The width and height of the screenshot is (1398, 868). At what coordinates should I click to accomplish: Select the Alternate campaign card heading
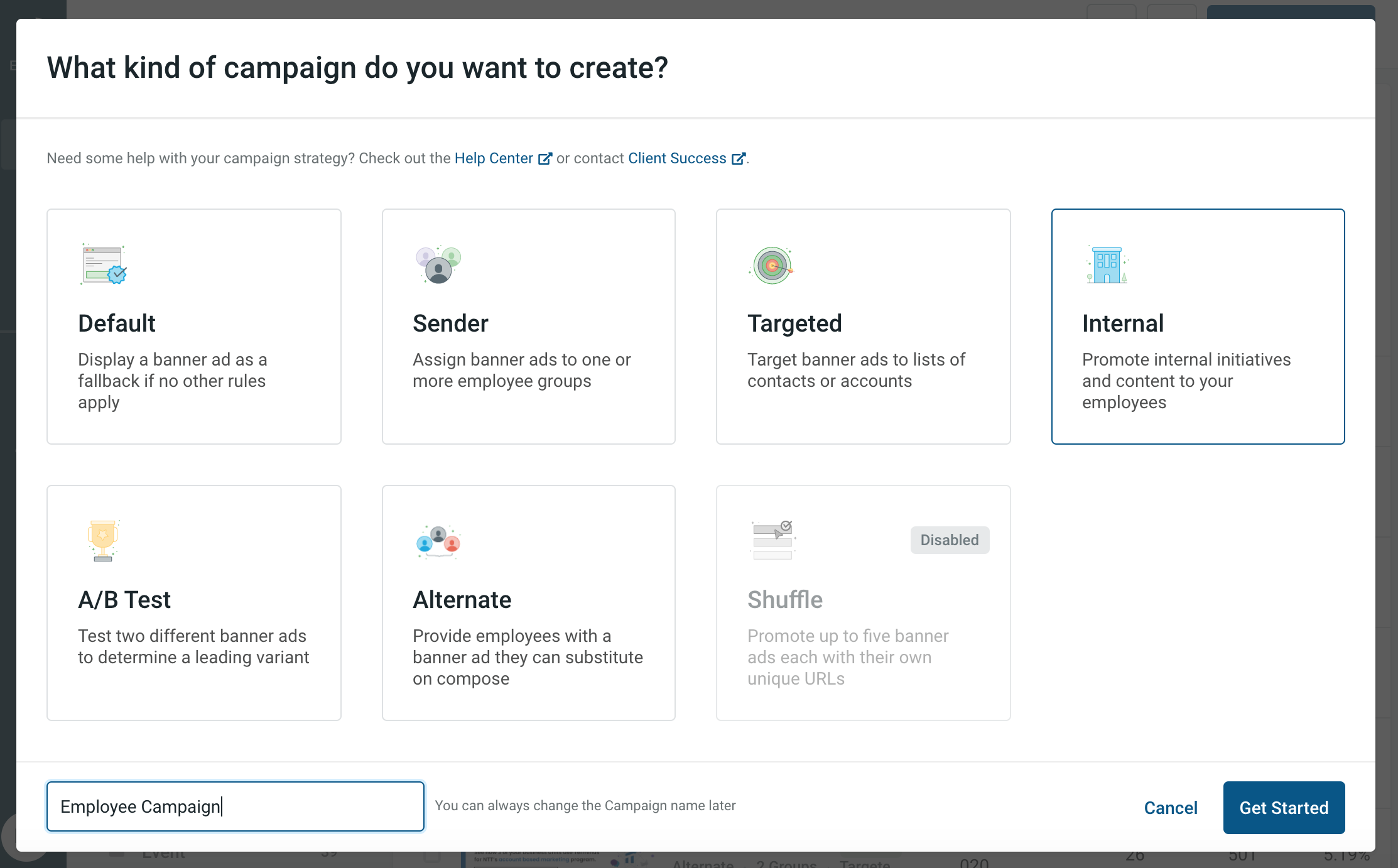[462, 600]
